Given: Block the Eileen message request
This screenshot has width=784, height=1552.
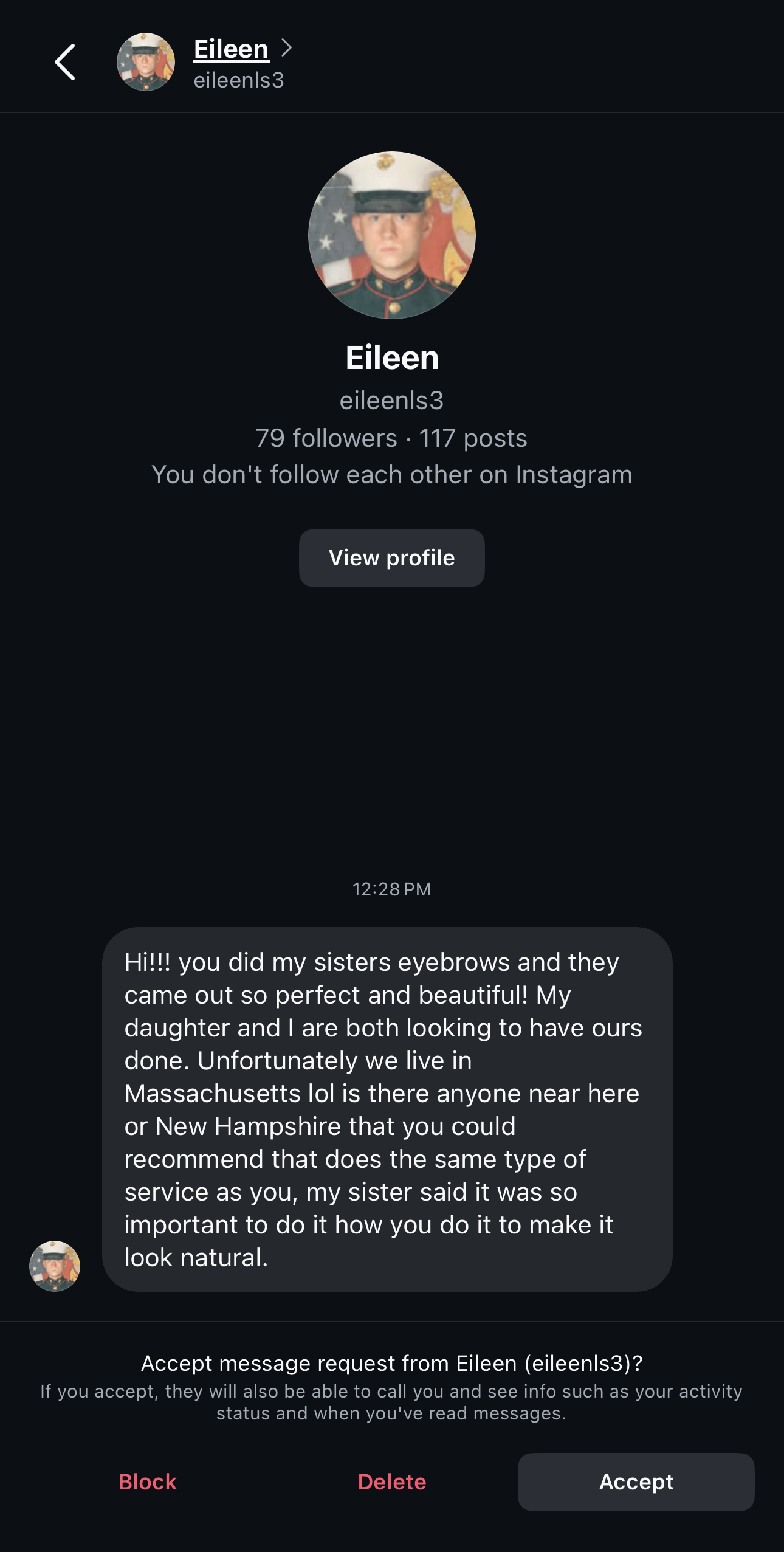Looking at the screenshot, I should [148, 1482].
